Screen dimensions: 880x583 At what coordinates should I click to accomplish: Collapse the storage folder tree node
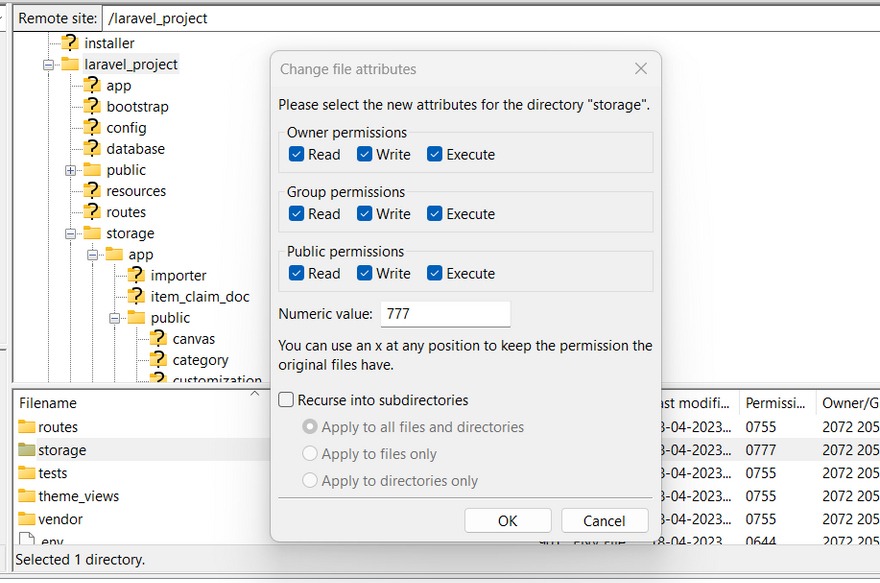tap(71, 233)
